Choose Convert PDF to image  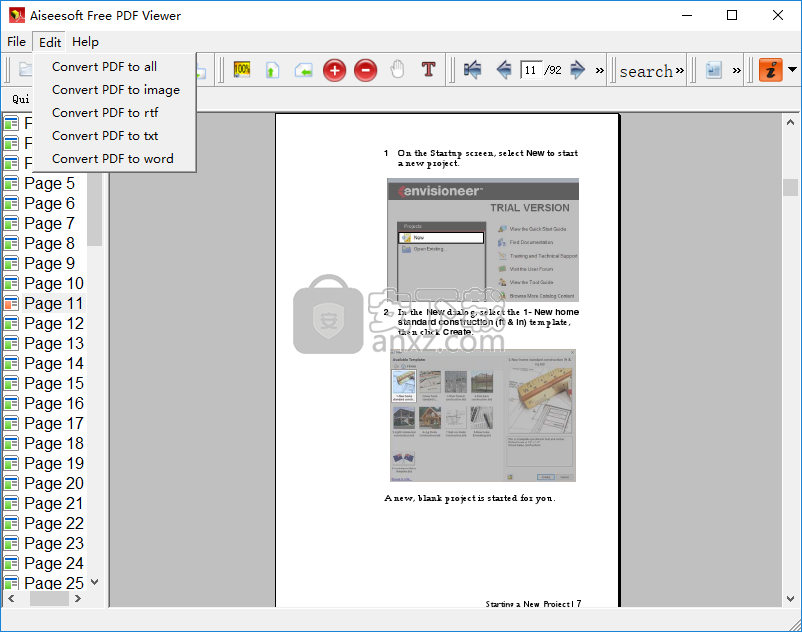(115, 89)
